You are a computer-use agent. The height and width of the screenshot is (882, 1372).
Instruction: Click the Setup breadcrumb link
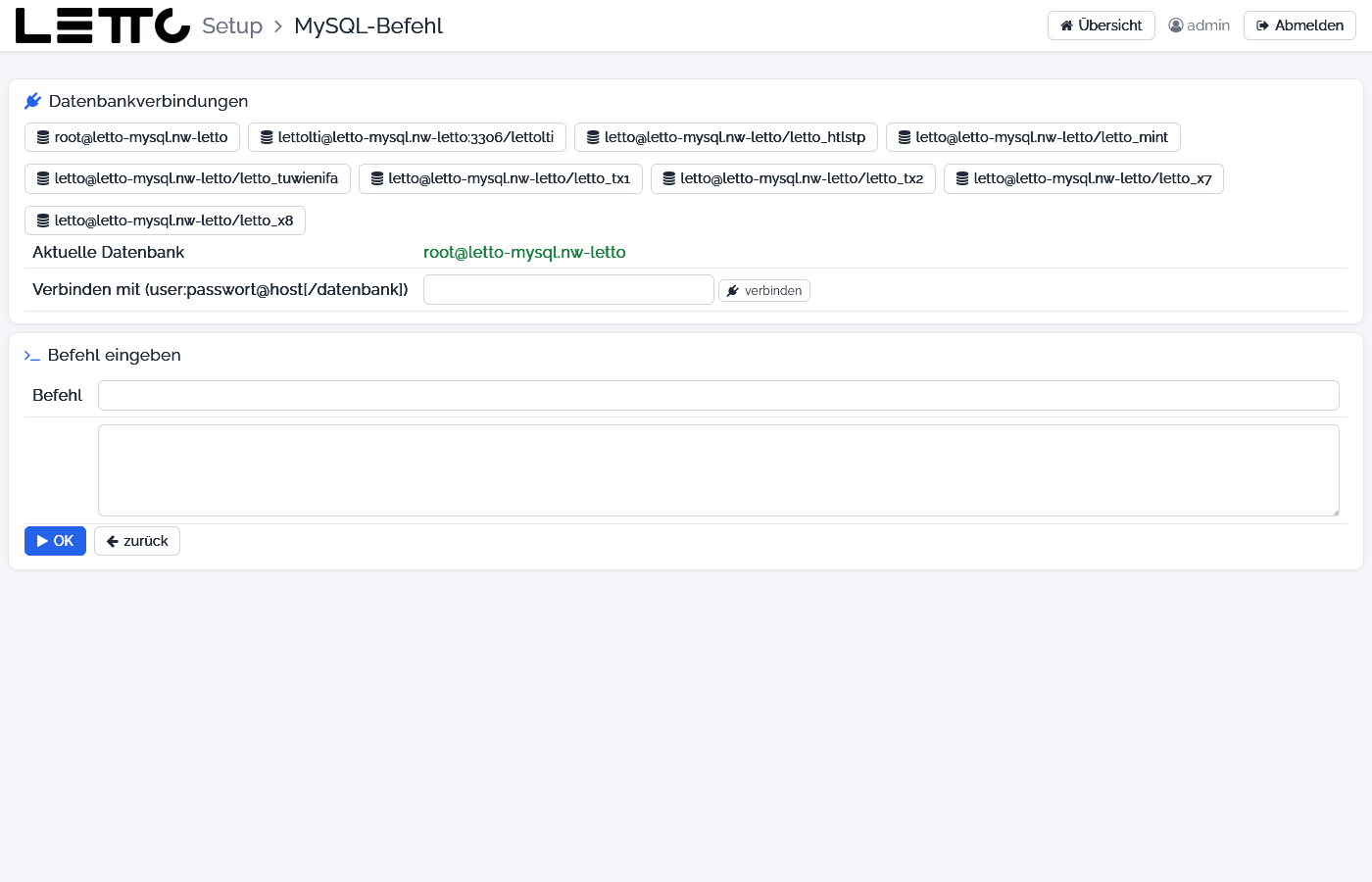[x=232, y=25]
